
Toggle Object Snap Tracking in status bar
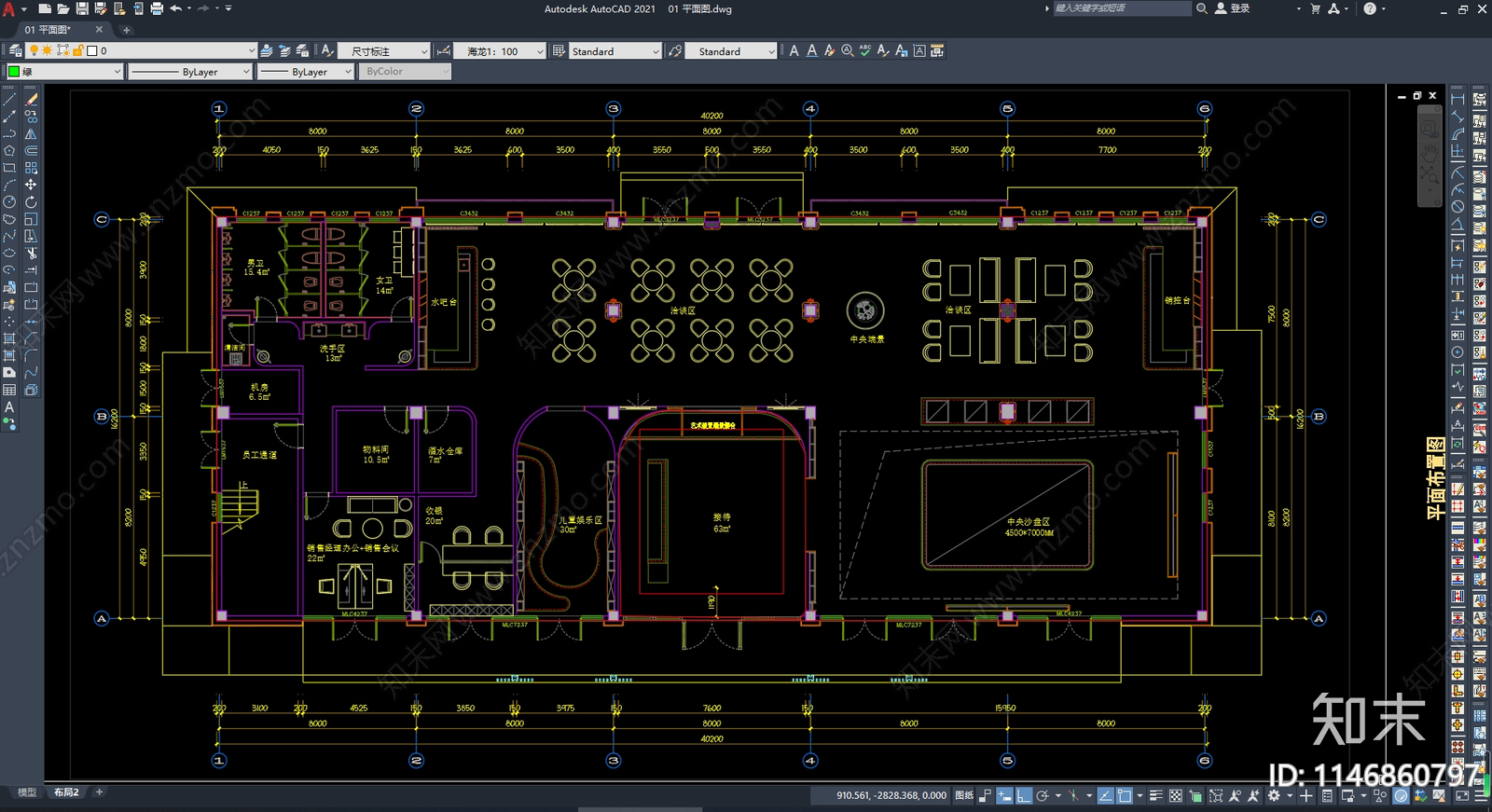pos(1105,795)
